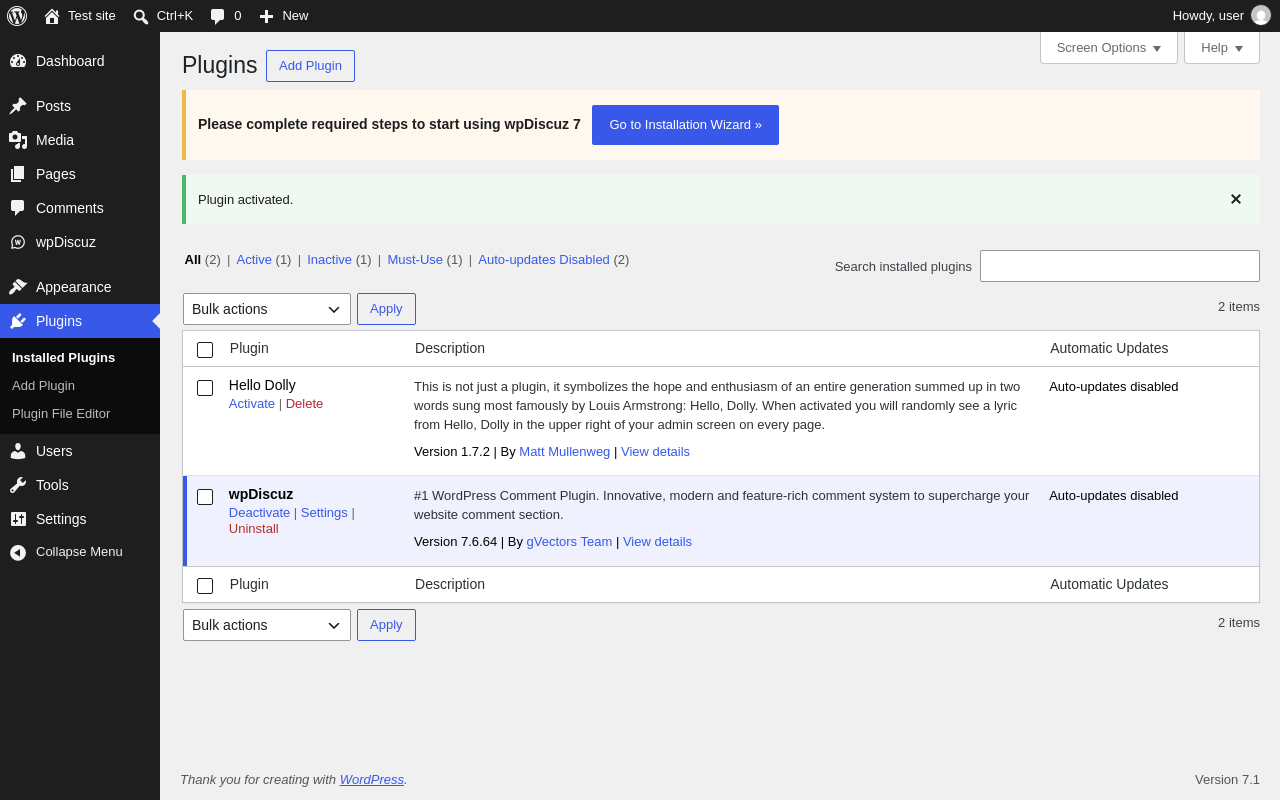1280x800 pixels.
Task: Click the Description column header
Action: click(x=450, y=348)
